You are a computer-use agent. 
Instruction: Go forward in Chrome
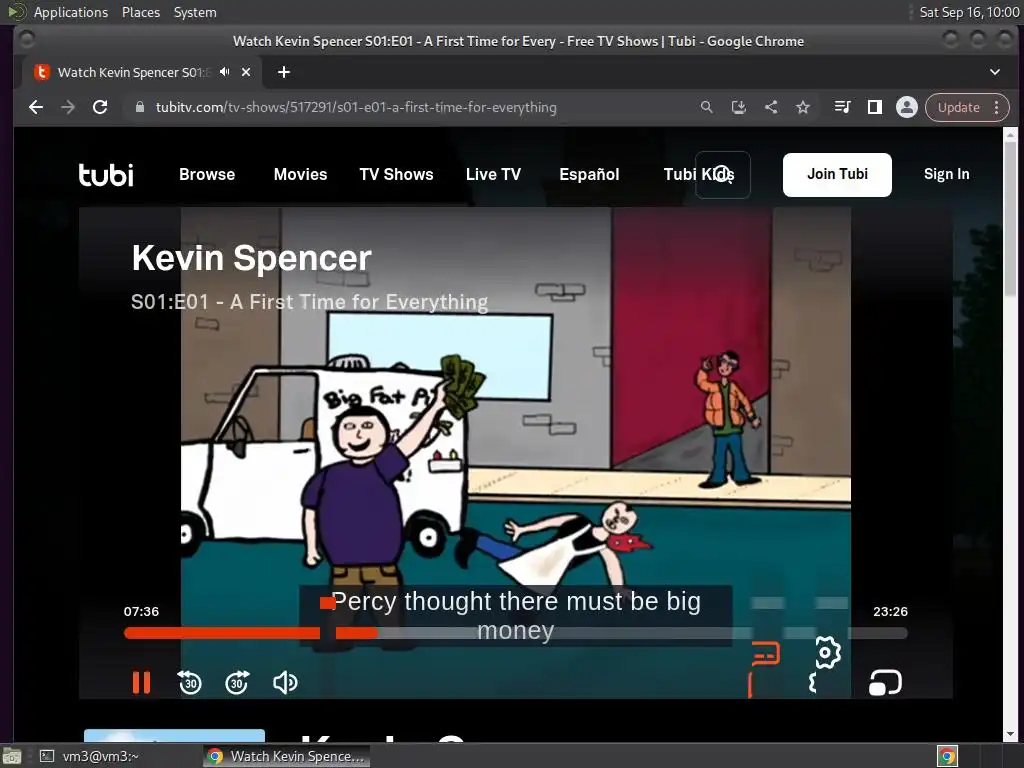pyautogui.click(x=68, y=107)
